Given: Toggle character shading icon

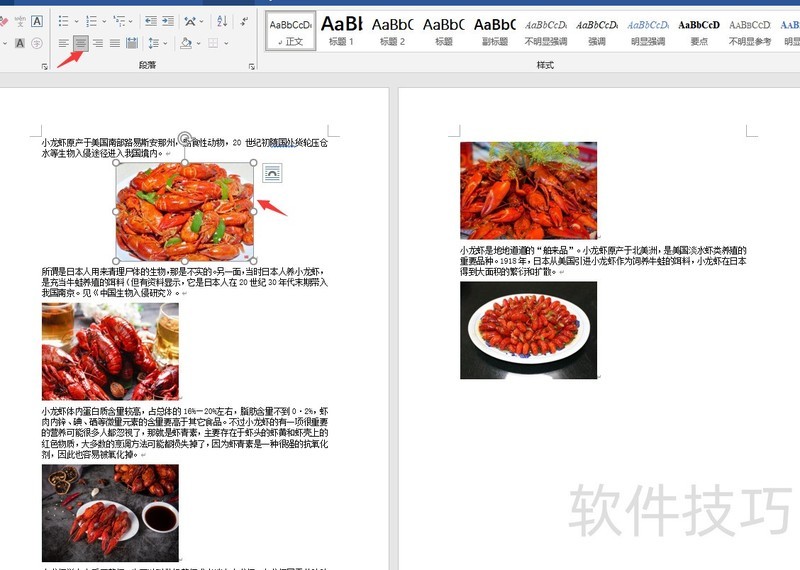Looking at the screenshot, I should point(20,43).
